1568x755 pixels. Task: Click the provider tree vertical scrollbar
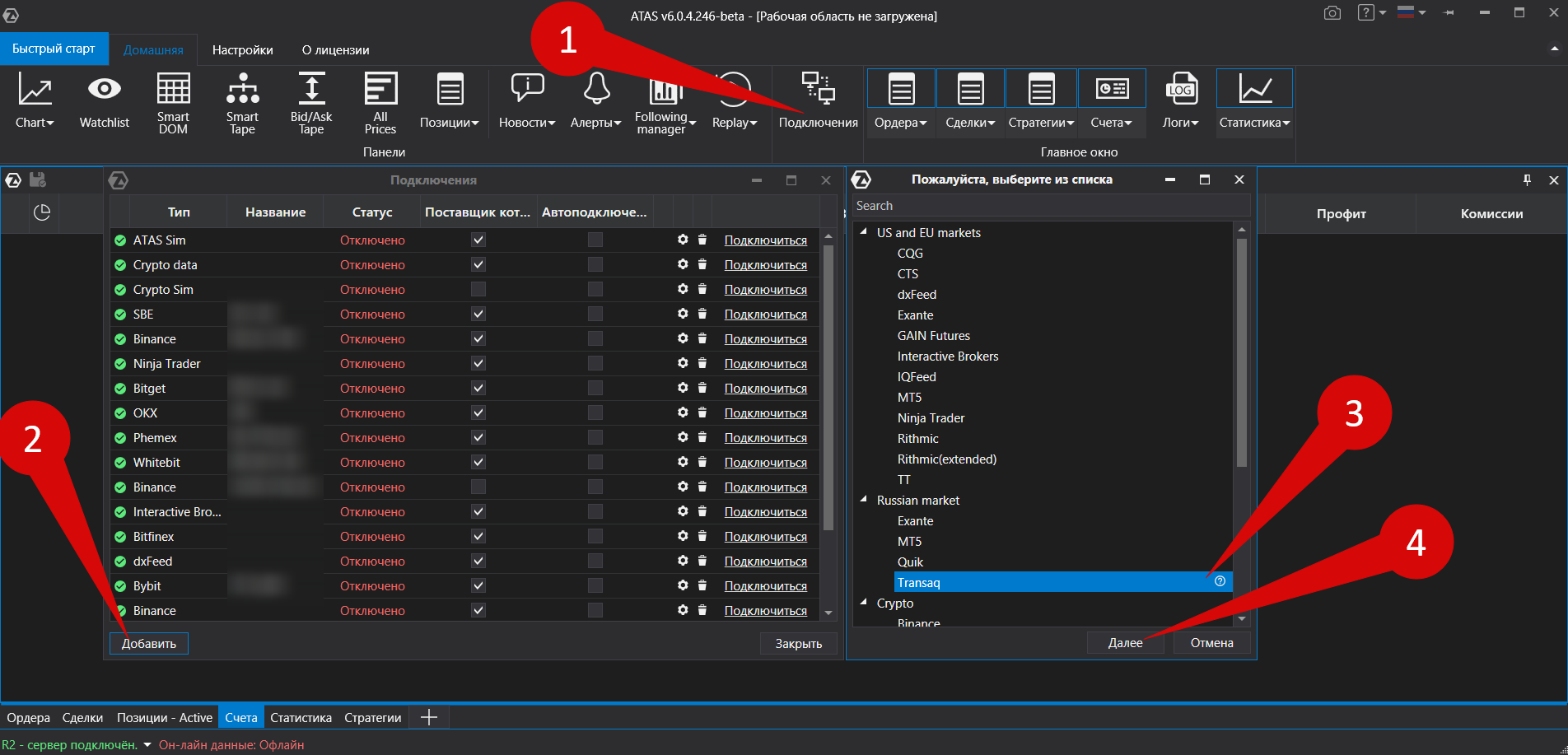click(1242, 352)
